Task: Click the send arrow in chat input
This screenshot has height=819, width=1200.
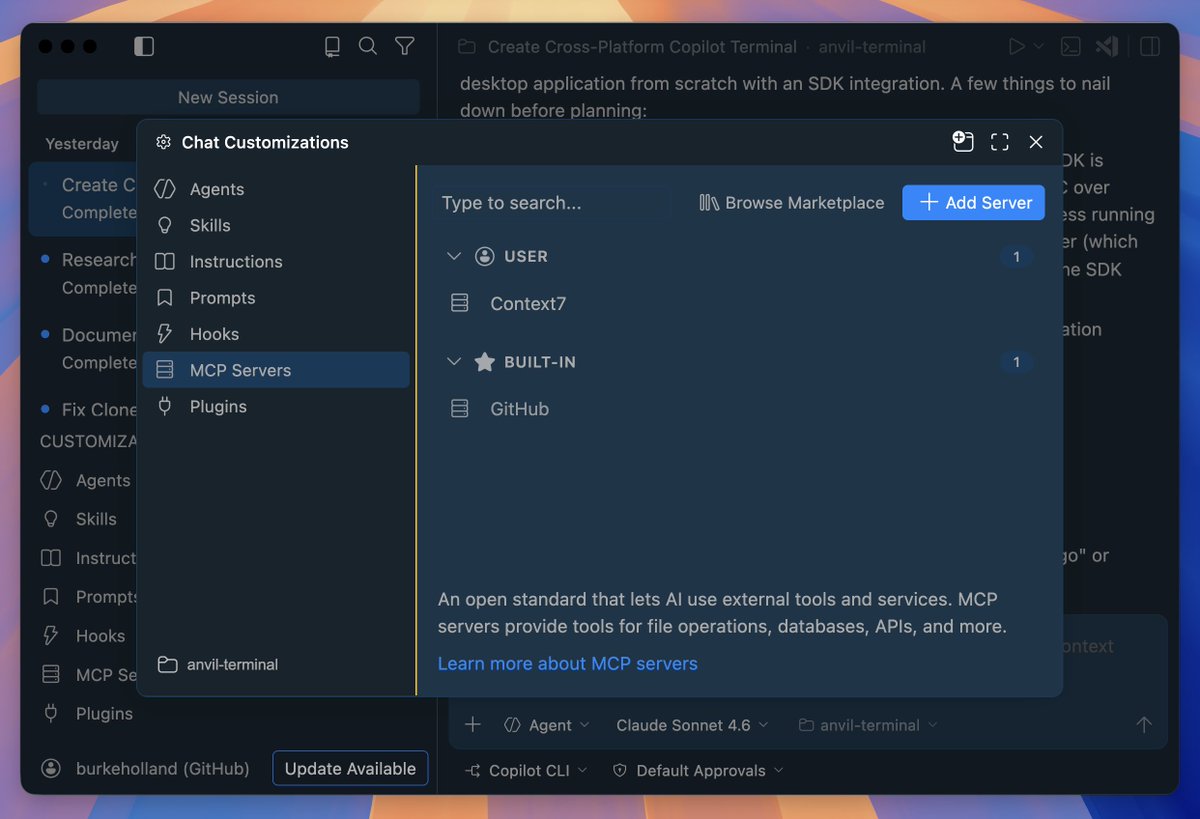Action: [x=1144, y=725]
